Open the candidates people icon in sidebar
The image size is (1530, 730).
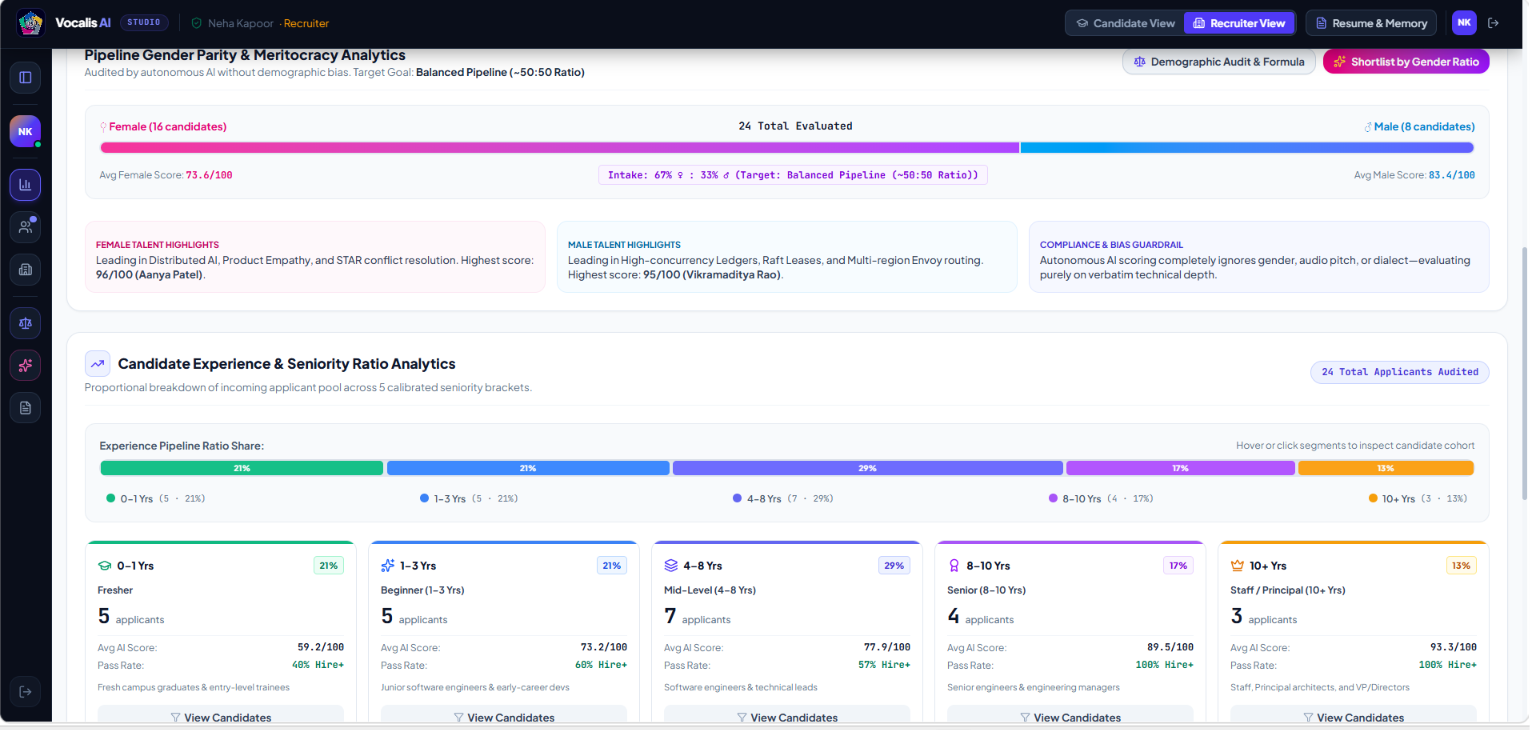25,227
